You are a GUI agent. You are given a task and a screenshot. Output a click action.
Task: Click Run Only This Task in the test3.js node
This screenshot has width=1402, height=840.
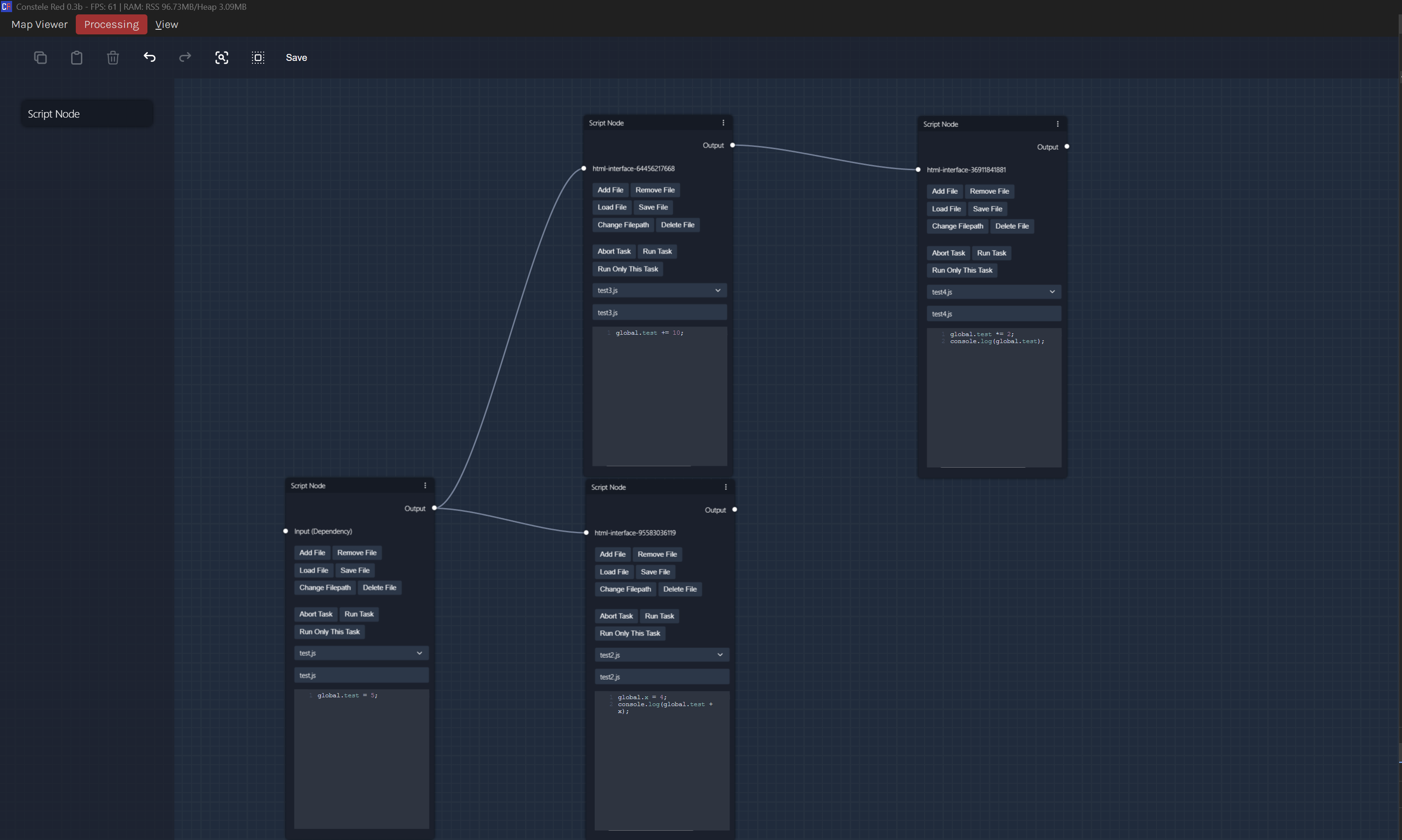[627, 270]
